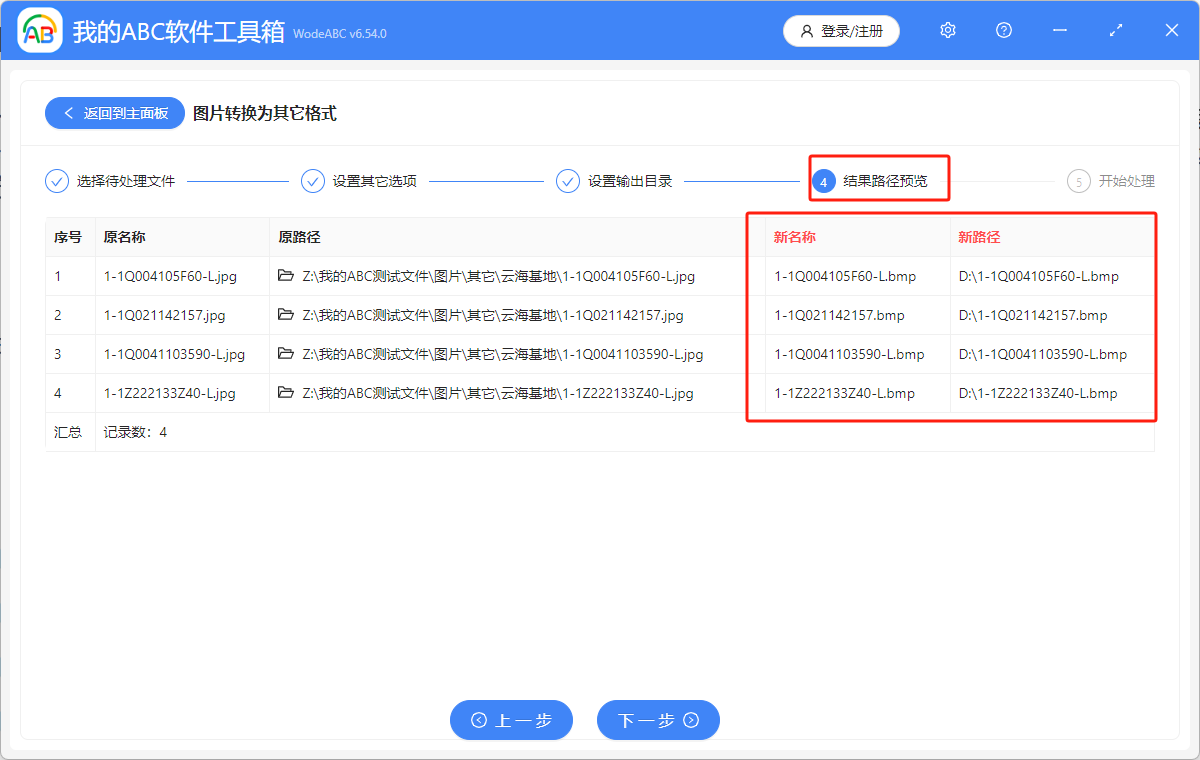
Task: Click the folder icon on the 1-Z222133Z40-L.jpg row
Action: coord(285,393)
